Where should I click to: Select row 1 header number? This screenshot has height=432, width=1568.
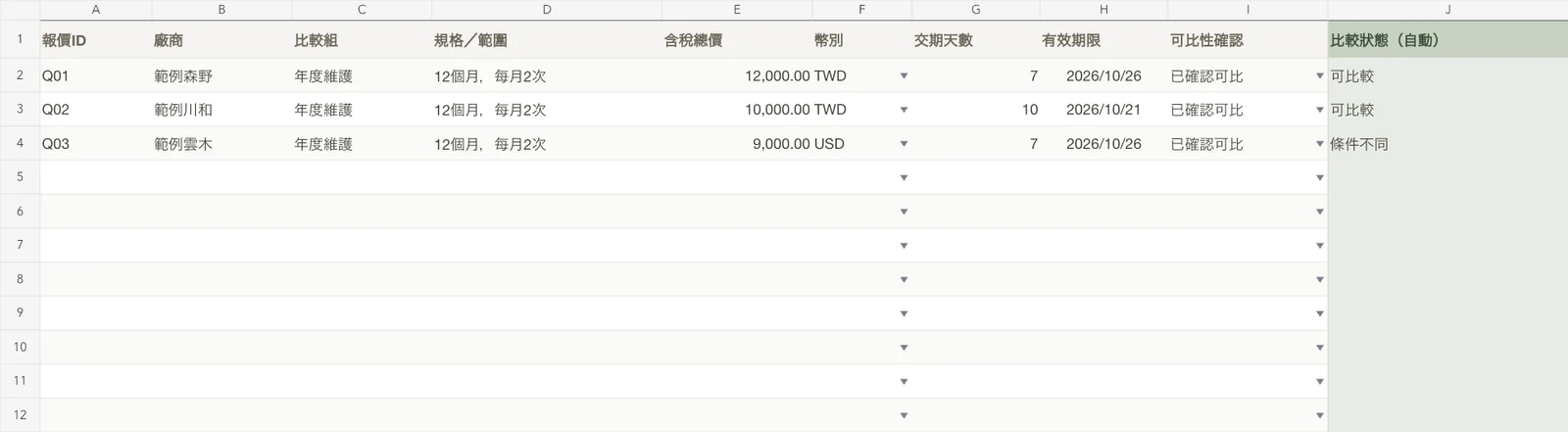20,40
